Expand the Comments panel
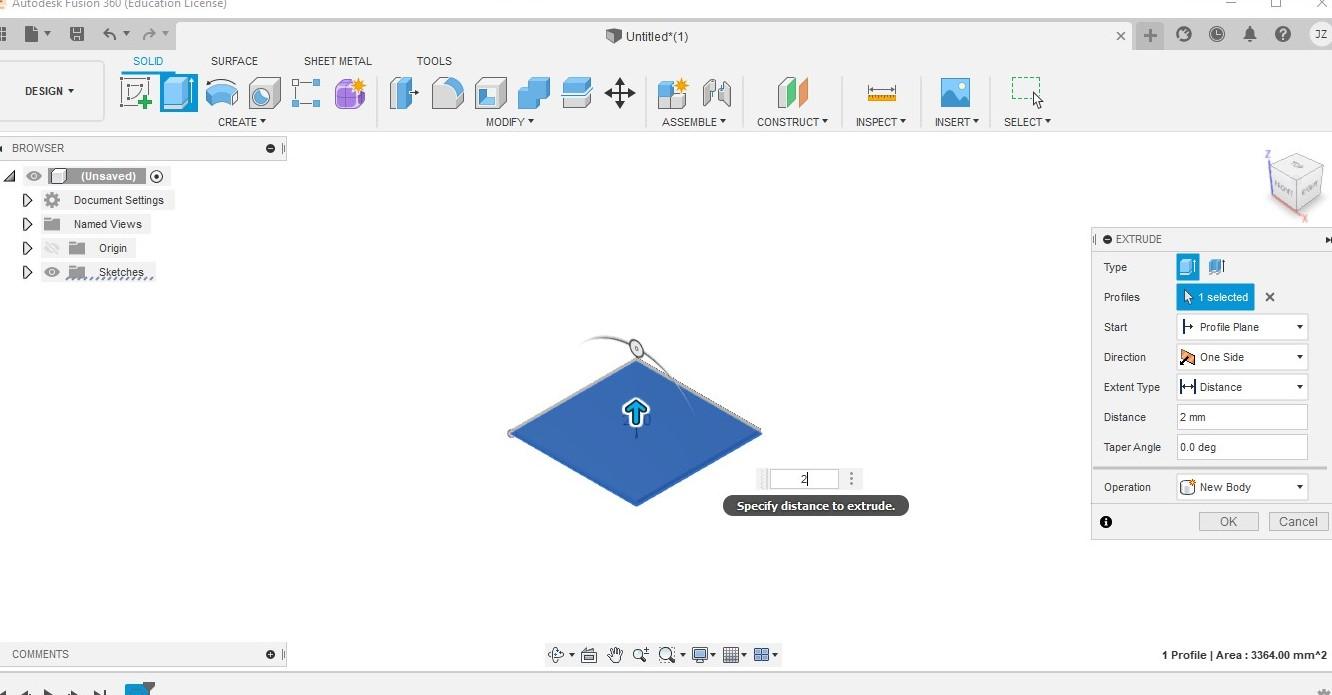This screenshot has width=1332, height=695. pyautogui.click(x=270, y=654)
